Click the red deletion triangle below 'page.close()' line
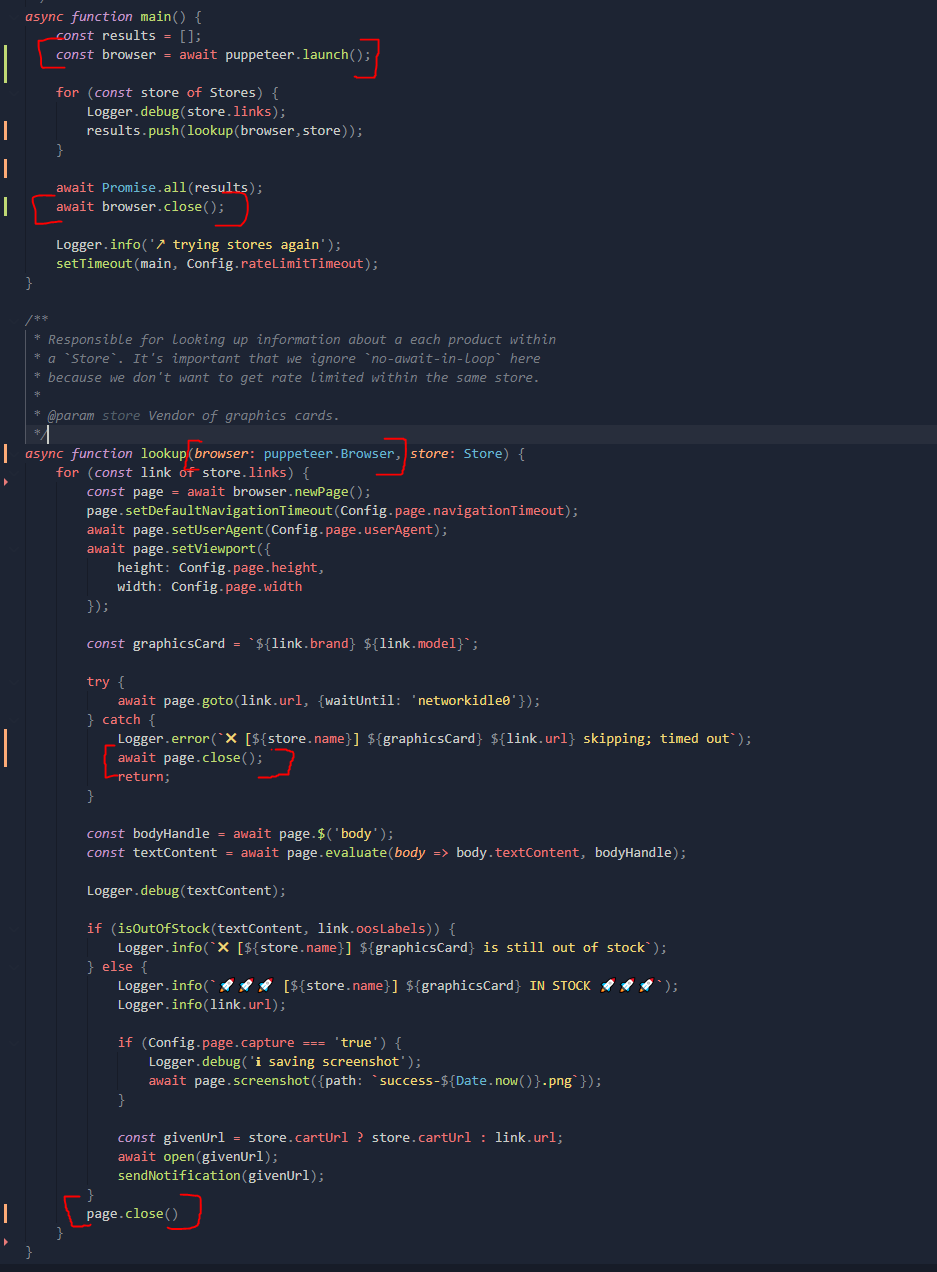Image resolution: width=937 pixels, height=1272 pixels. click(7, 1241)
